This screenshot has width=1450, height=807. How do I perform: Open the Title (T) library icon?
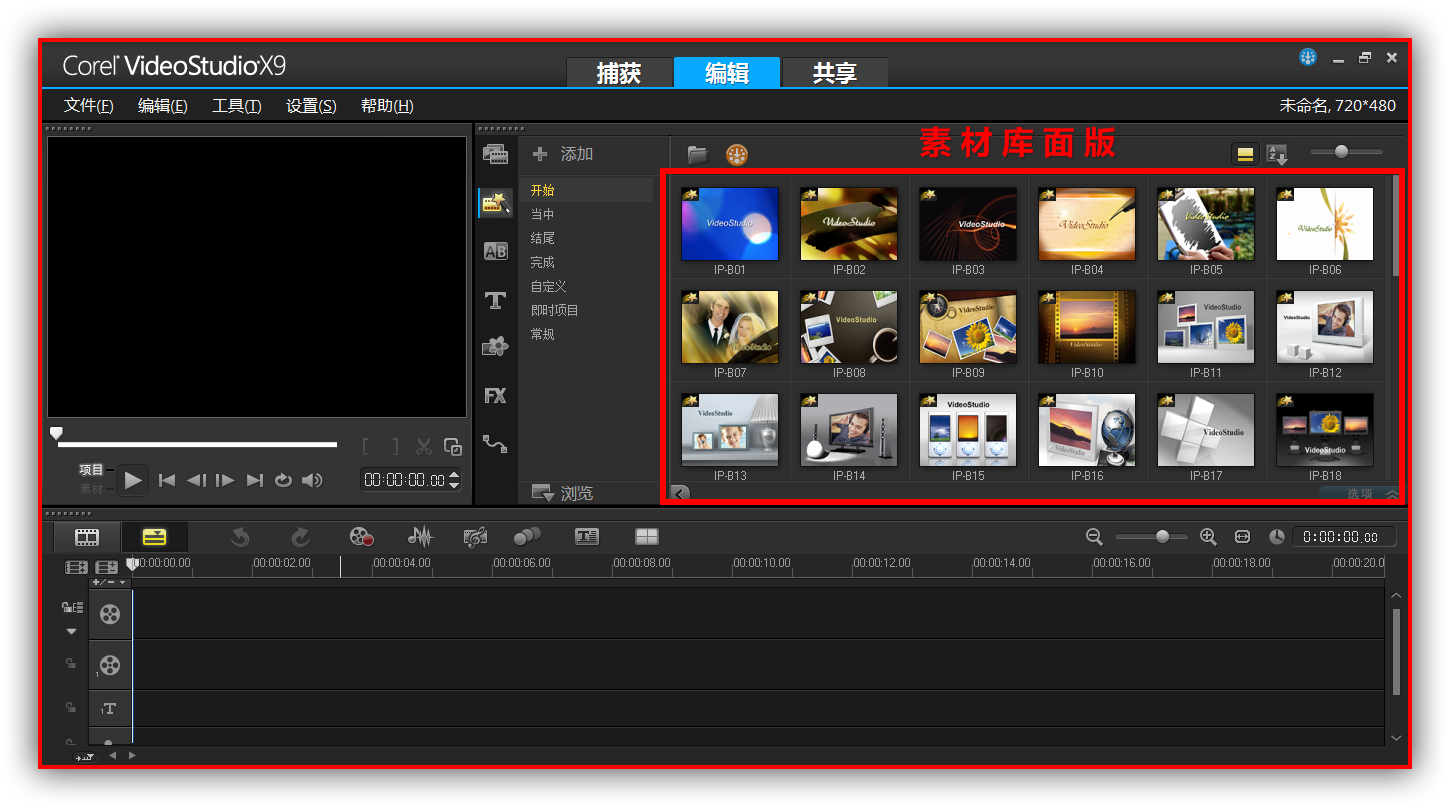click(495, 300)
